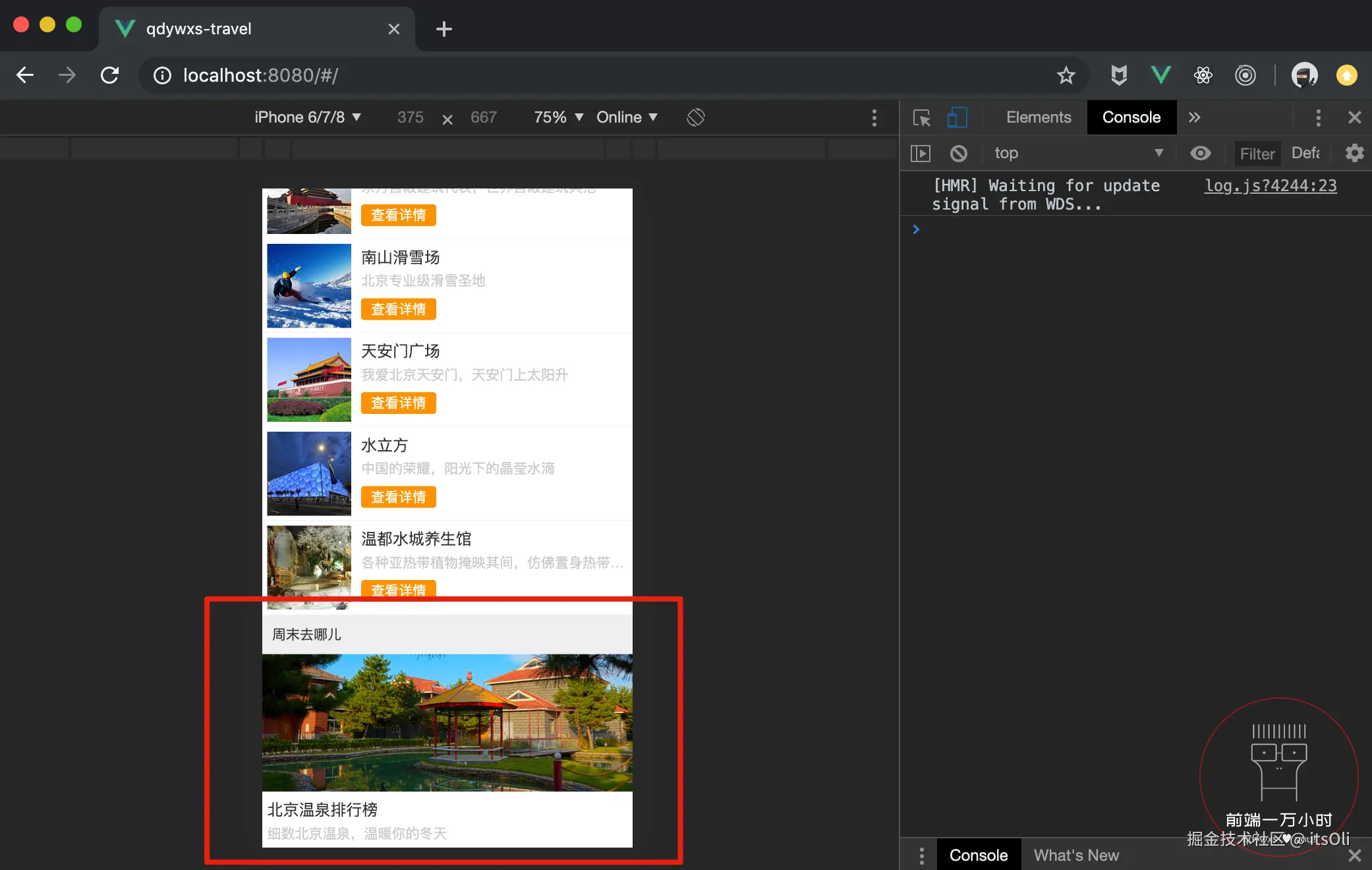Open the Chrome profile avatar
The width and height of the screenshot is (1372, 870).
[x=1305, y=75]
